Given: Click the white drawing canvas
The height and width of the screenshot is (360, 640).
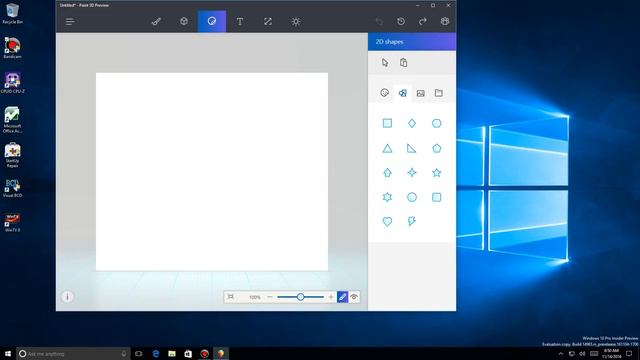Looking at the screenshot, I should point(212,171).
